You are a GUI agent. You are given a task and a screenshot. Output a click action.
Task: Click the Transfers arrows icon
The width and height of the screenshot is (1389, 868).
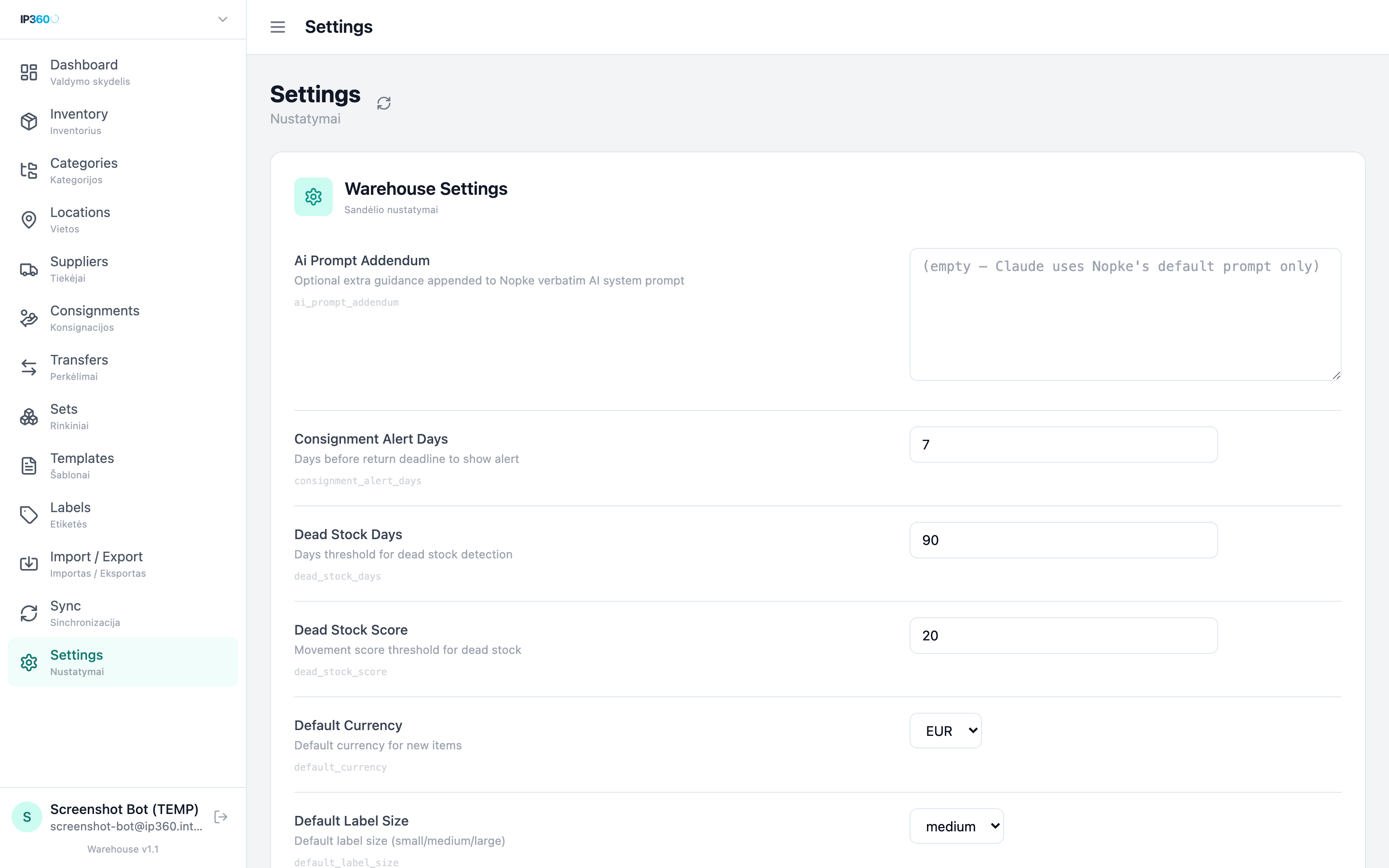(29, 367)
